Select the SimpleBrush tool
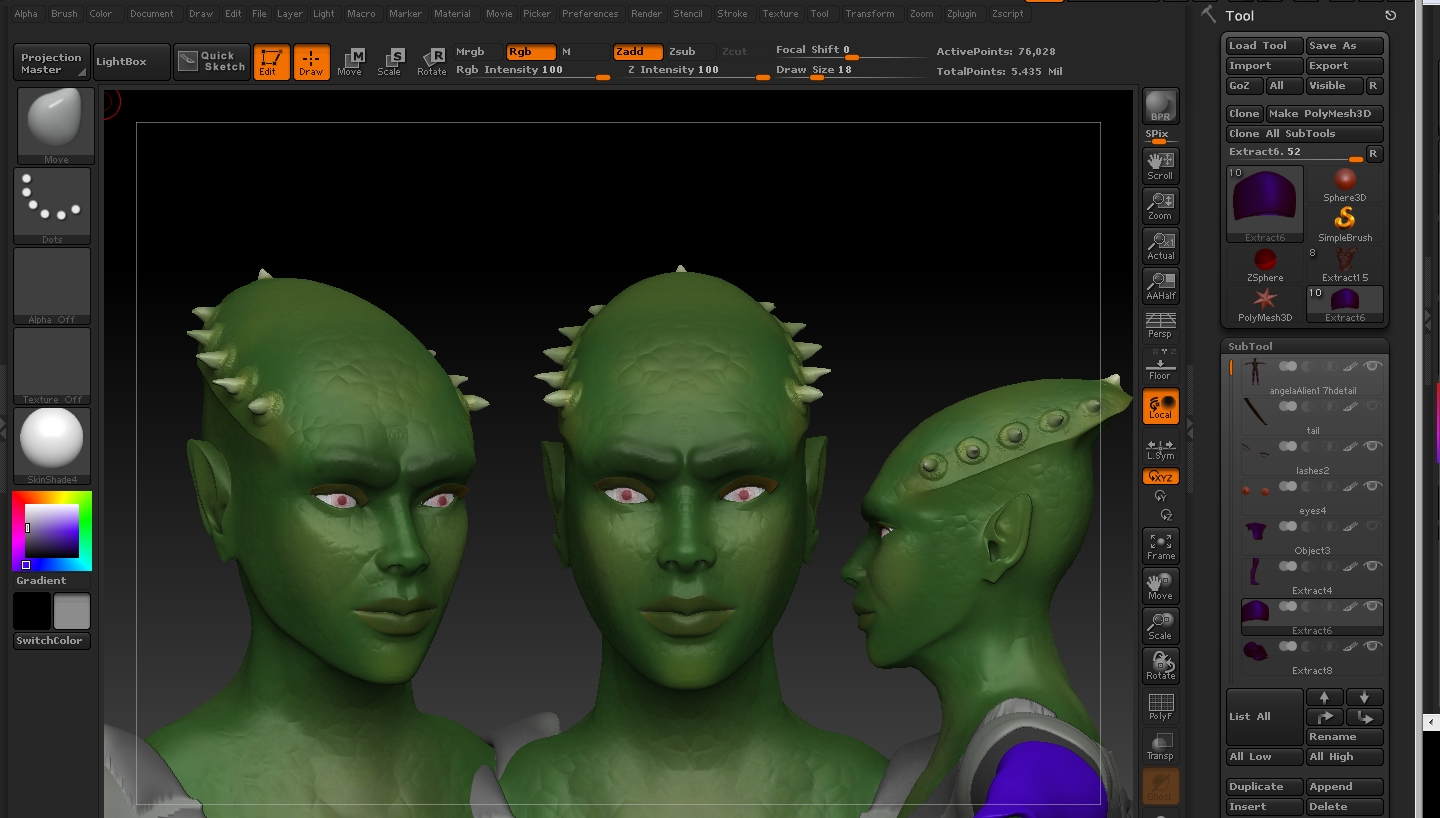1440x818 pixels. pos(1345,225)
